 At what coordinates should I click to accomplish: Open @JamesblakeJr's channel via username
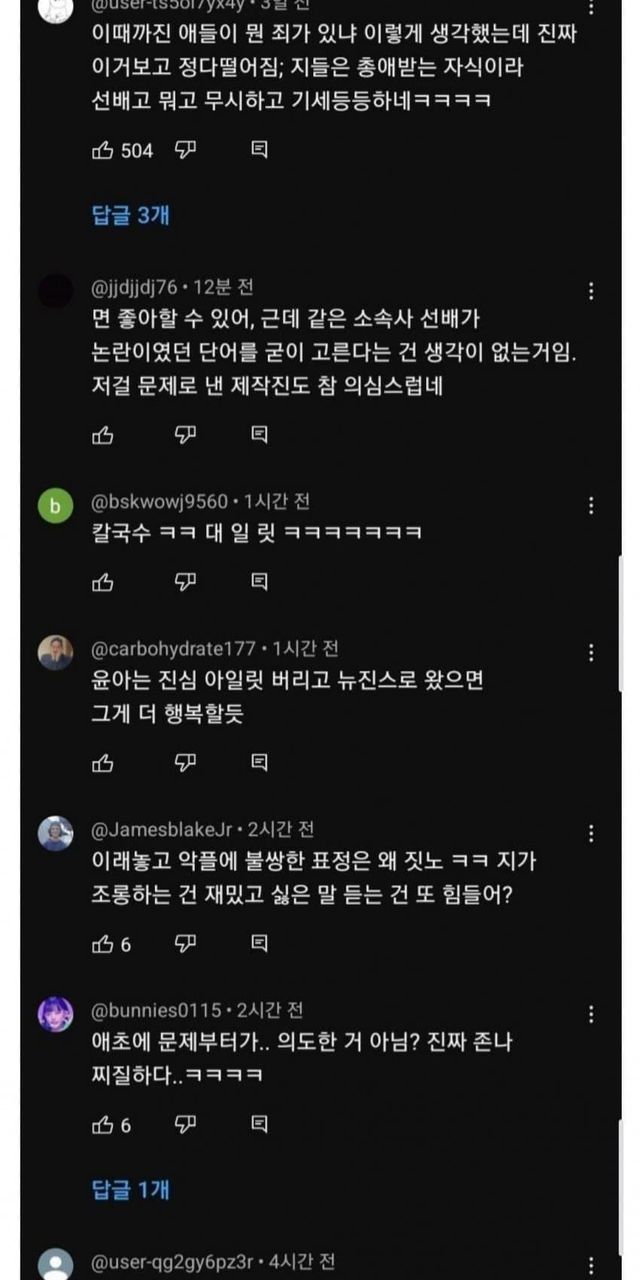[161, 829]
